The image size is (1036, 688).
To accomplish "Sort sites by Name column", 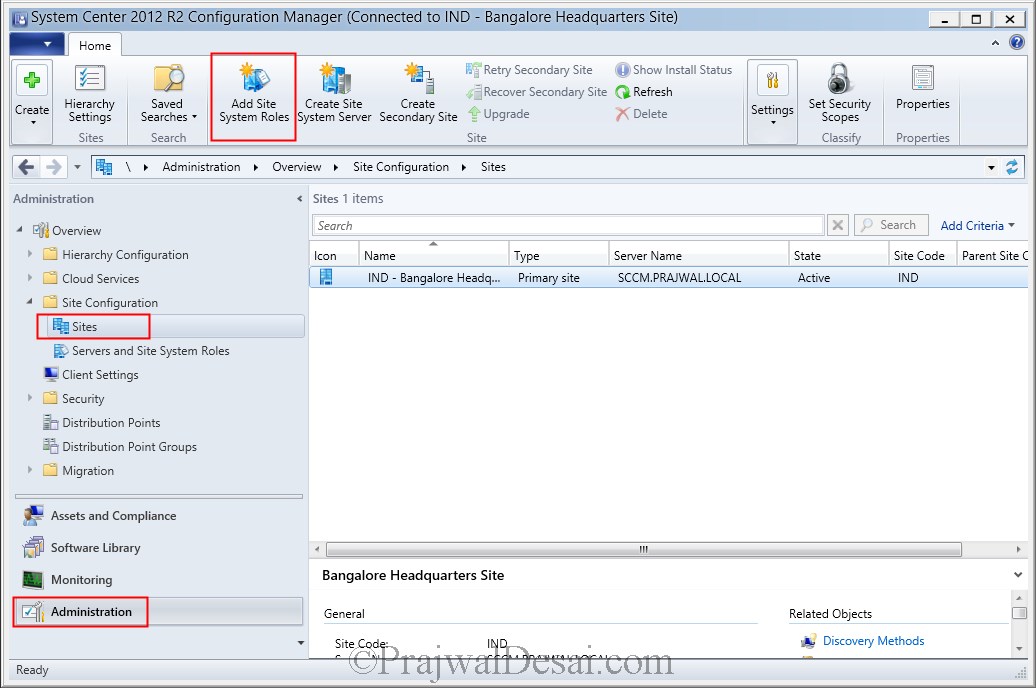I will pyautogui.click(x=433, y=255).
